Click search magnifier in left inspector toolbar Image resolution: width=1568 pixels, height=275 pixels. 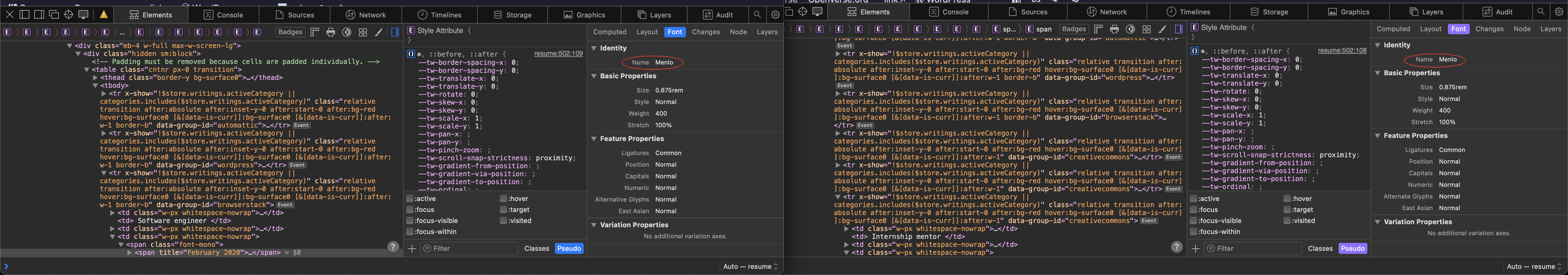[757, 15]
